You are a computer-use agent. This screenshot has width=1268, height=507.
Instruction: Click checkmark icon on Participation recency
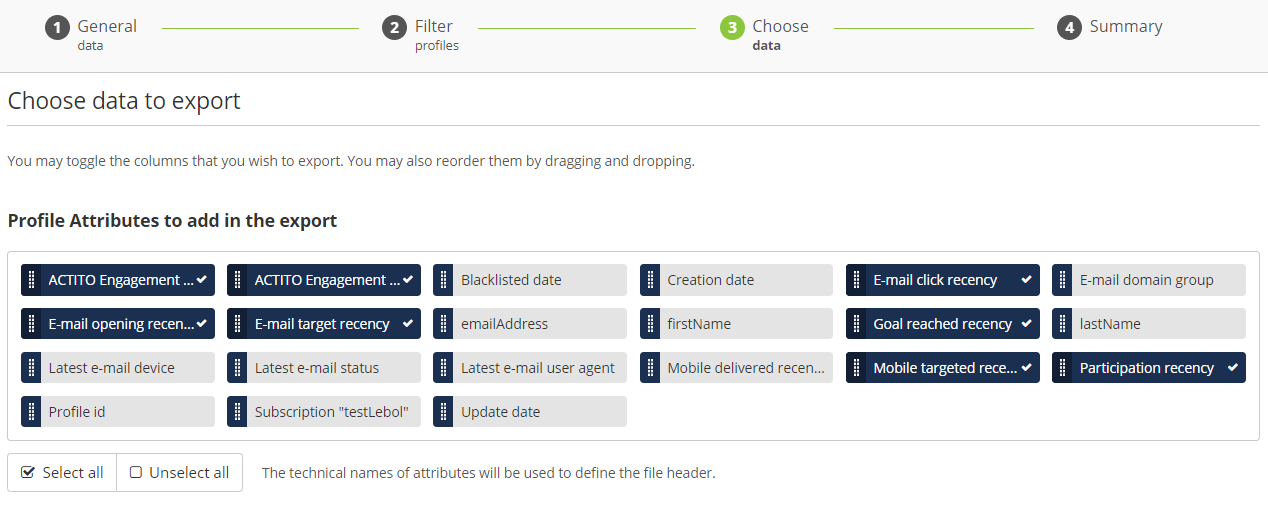click(1233, 368)
